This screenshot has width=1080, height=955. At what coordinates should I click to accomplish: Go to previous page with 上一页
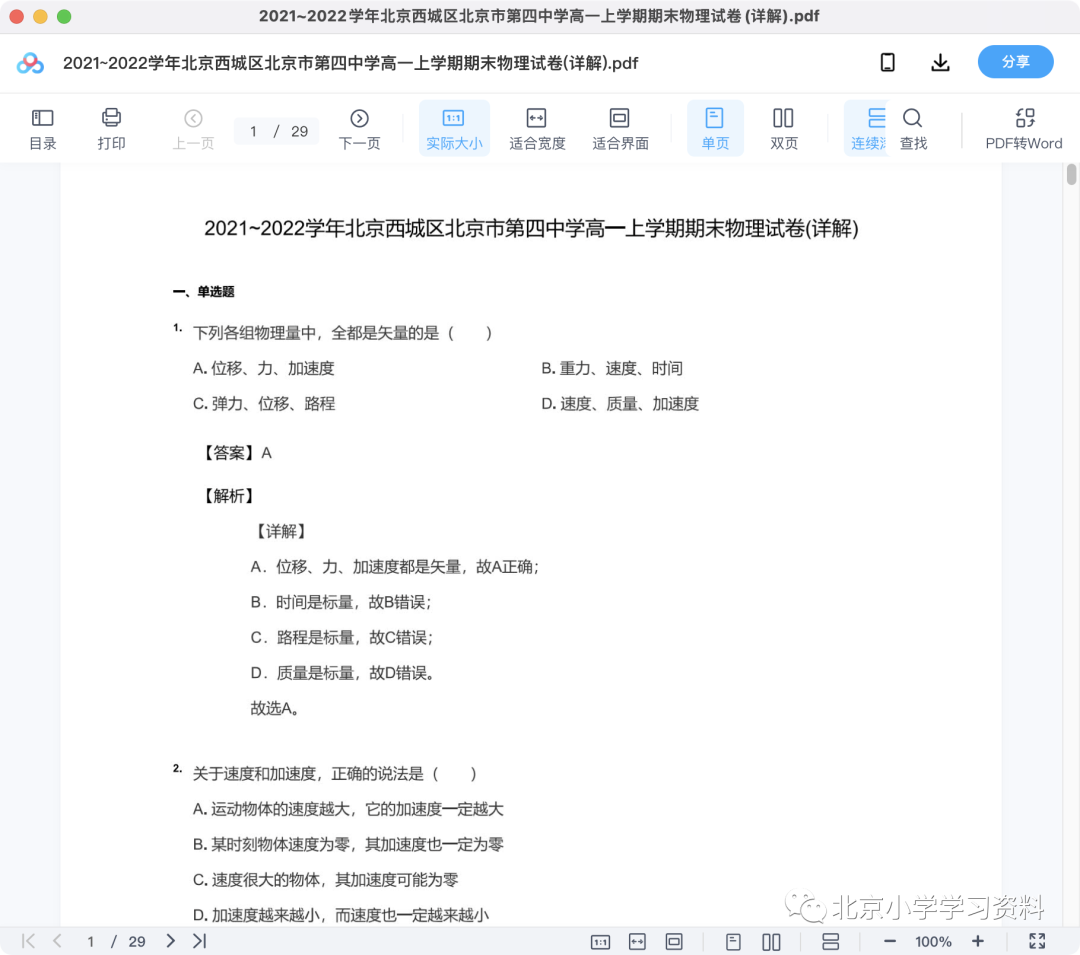[x=193, y=129]
